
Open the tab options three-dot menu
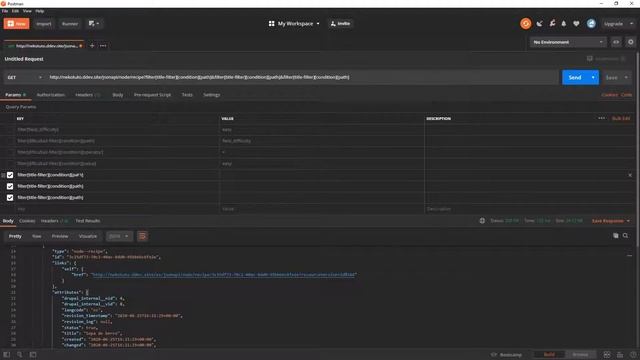103,46
